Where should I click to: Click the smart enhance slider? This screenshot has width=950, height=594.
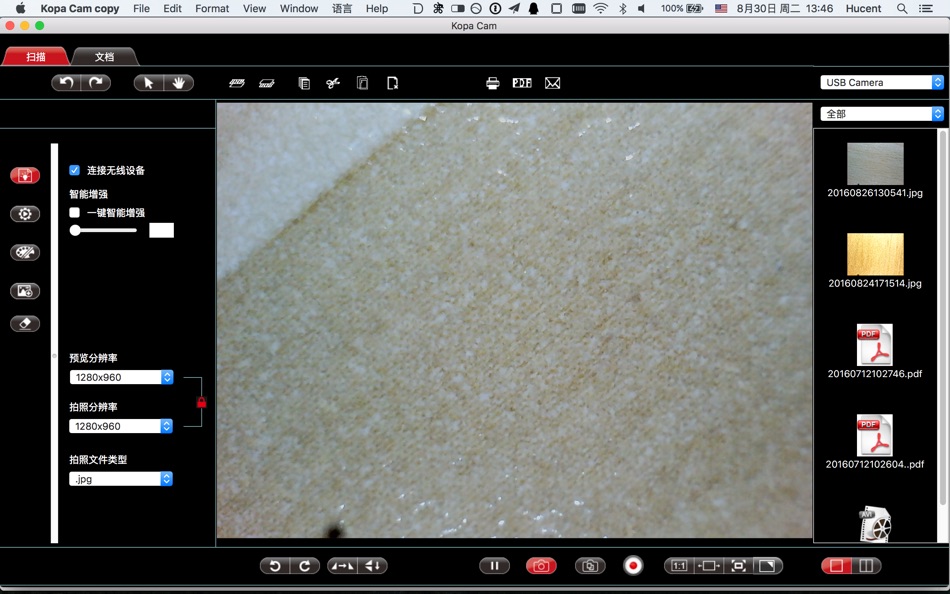point(103,230)
